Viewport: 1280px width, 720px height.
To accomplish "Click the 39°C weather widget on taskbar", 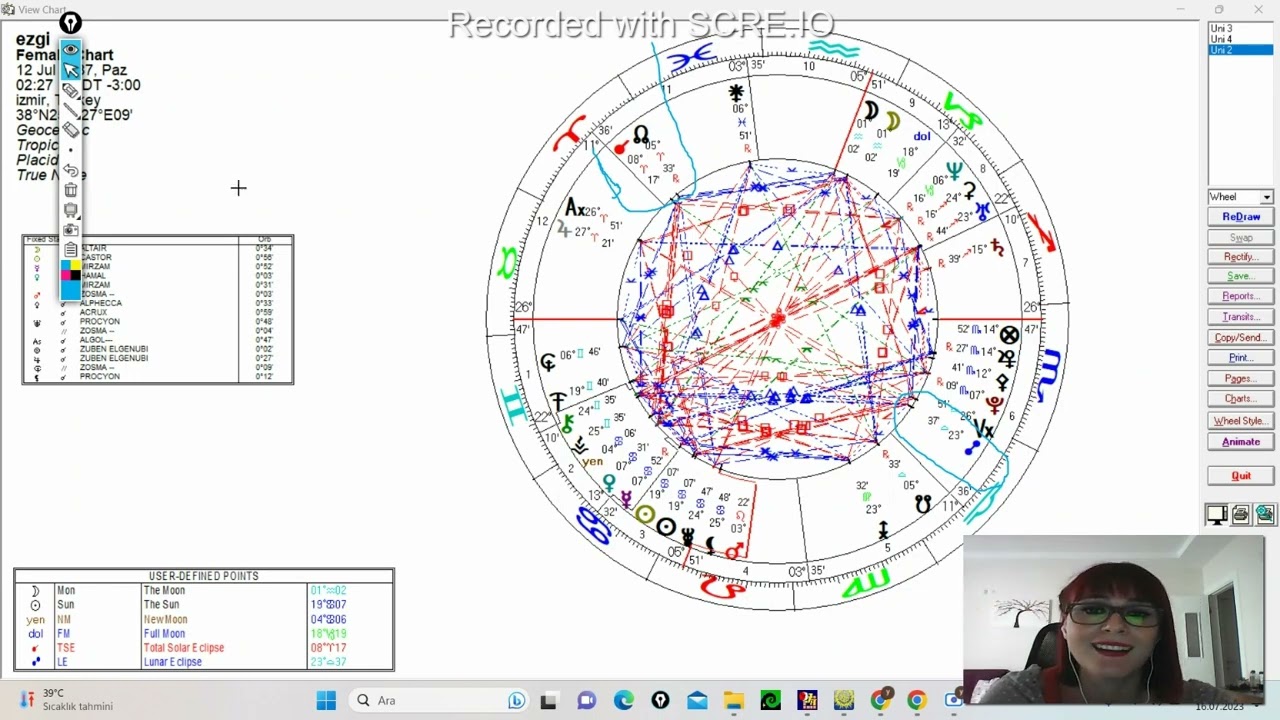I will click(65, 700).
